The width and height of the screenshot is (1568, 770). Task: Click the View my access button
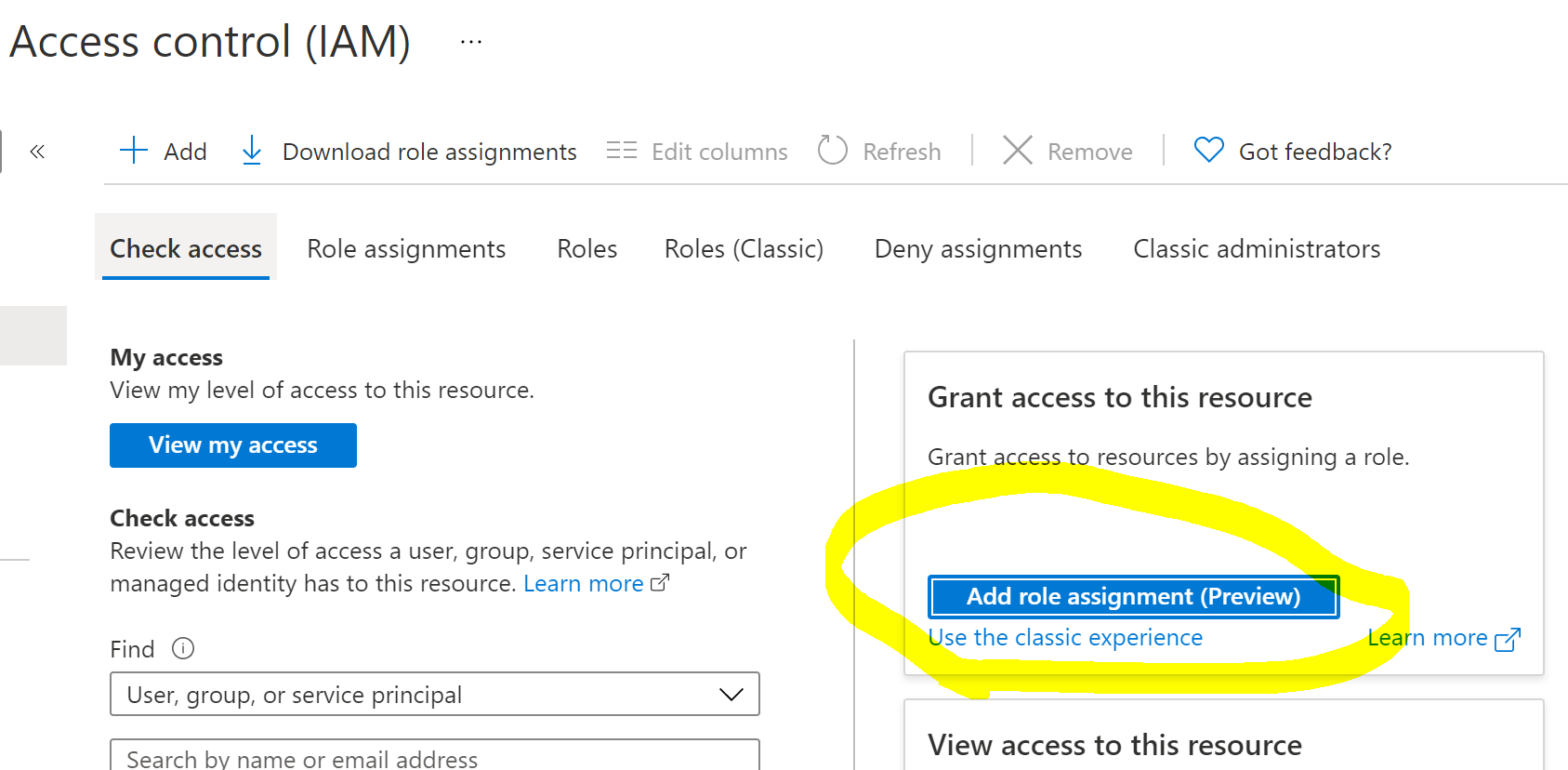point(232,445)
